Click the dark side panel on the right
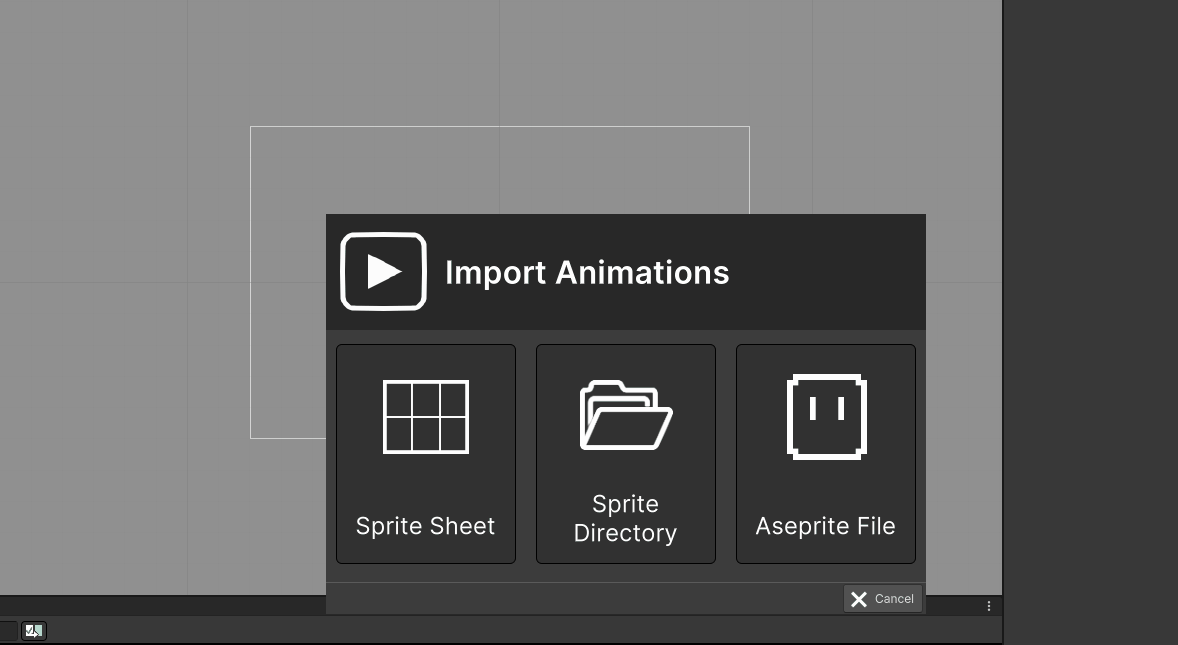 [1091, 323]
